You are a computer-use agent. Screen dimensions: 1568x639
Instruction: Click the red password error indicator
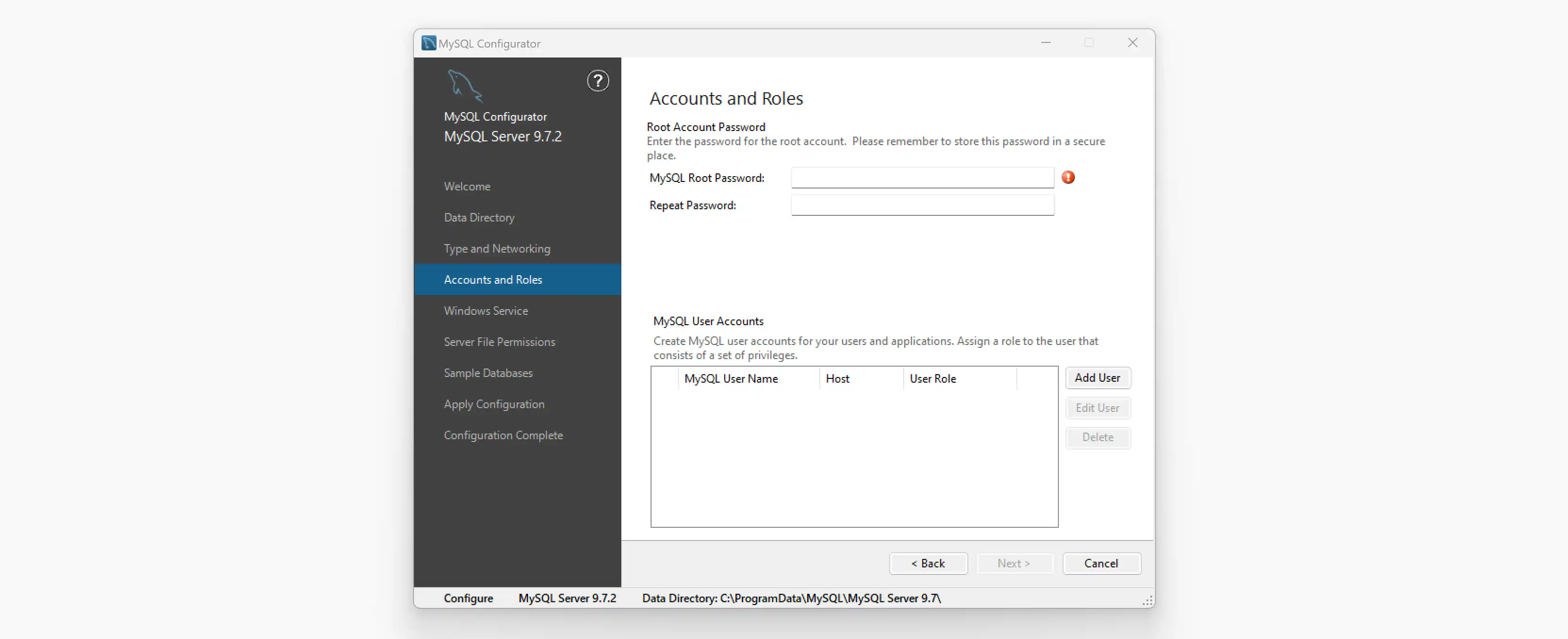tap(1068, 177)
